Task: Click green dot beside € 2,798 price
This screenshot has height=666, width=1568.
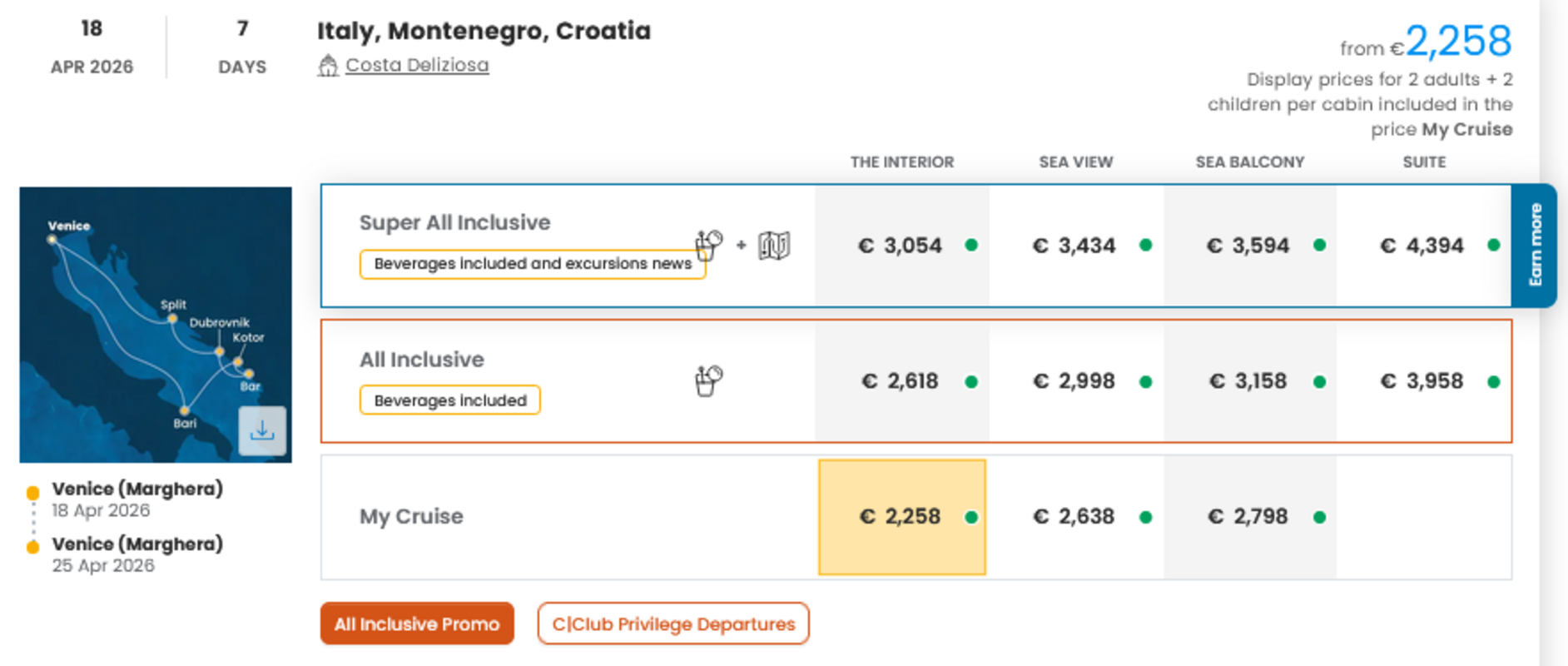Action: [x=1319, y=517]
